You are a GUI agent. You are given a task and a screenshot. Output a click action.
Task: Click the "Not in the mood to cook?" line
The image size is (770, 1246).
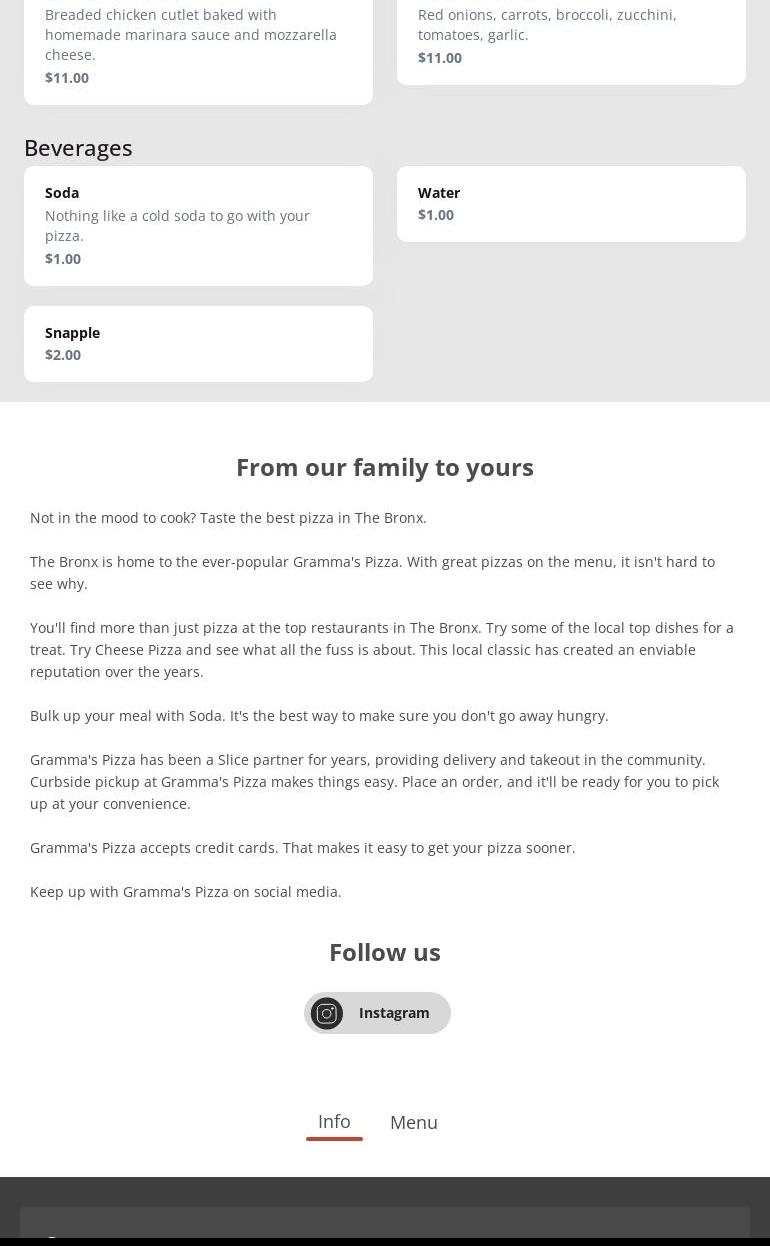click(228, 518)
